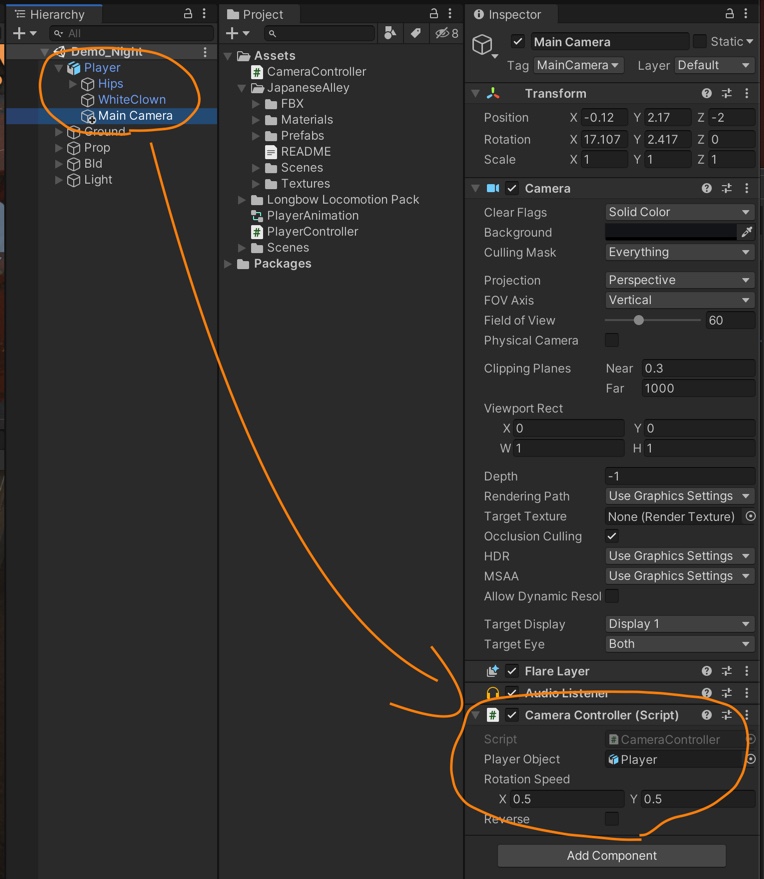Open the search by type filter in Project

click(x=389, y=33)
